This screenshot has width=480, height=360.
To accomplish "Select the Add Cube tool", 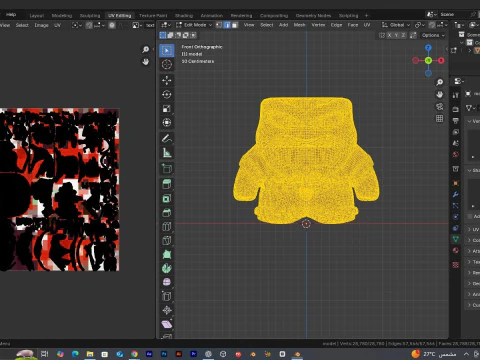I will [167, 168].
